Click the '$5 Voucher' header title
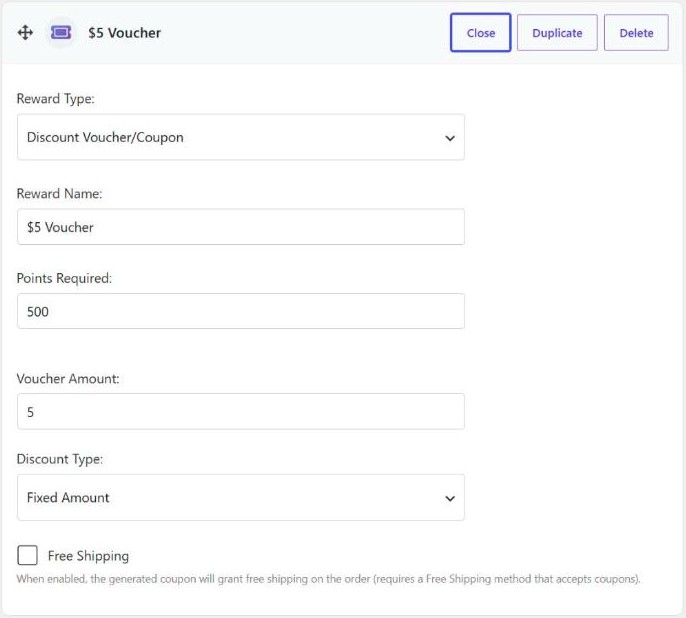The height and width of the screenshot is (618, 686). point(125,33)
